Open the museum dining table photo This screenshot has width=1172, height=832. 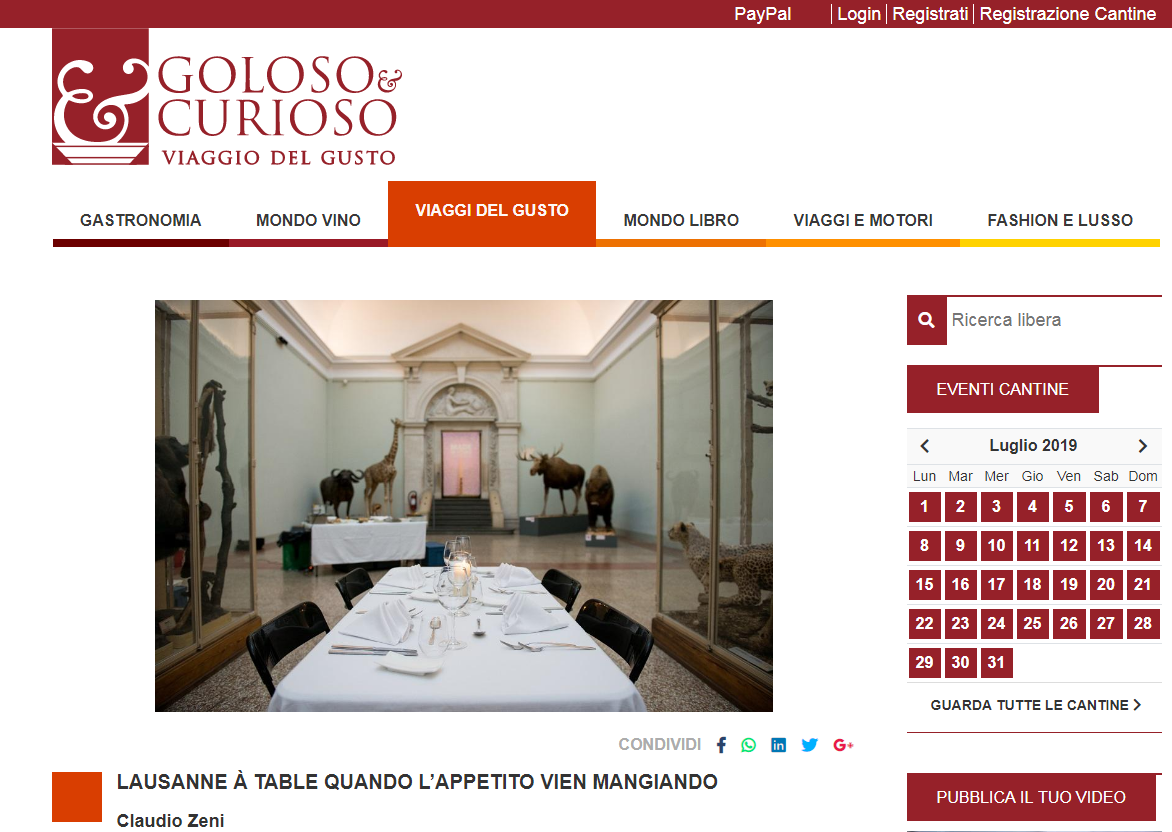point(463,506)
